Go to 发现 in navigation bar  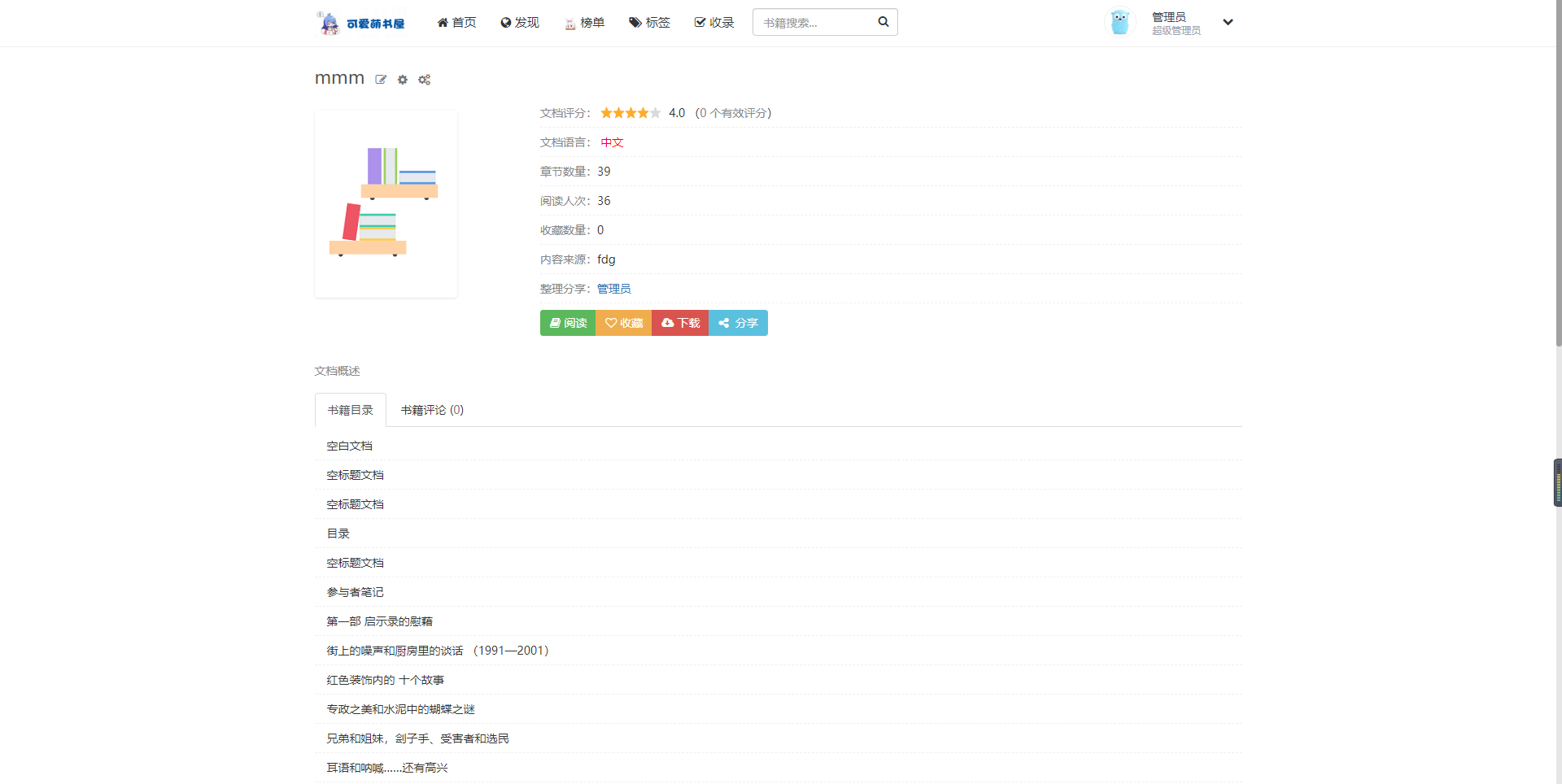(x=520, y=23)
